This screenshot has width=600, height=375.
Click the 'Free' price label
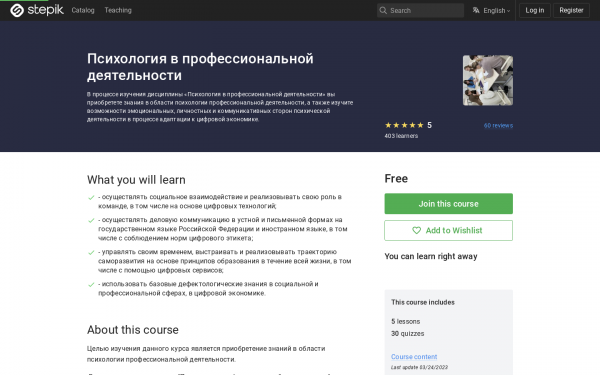(x=396, y=178)
